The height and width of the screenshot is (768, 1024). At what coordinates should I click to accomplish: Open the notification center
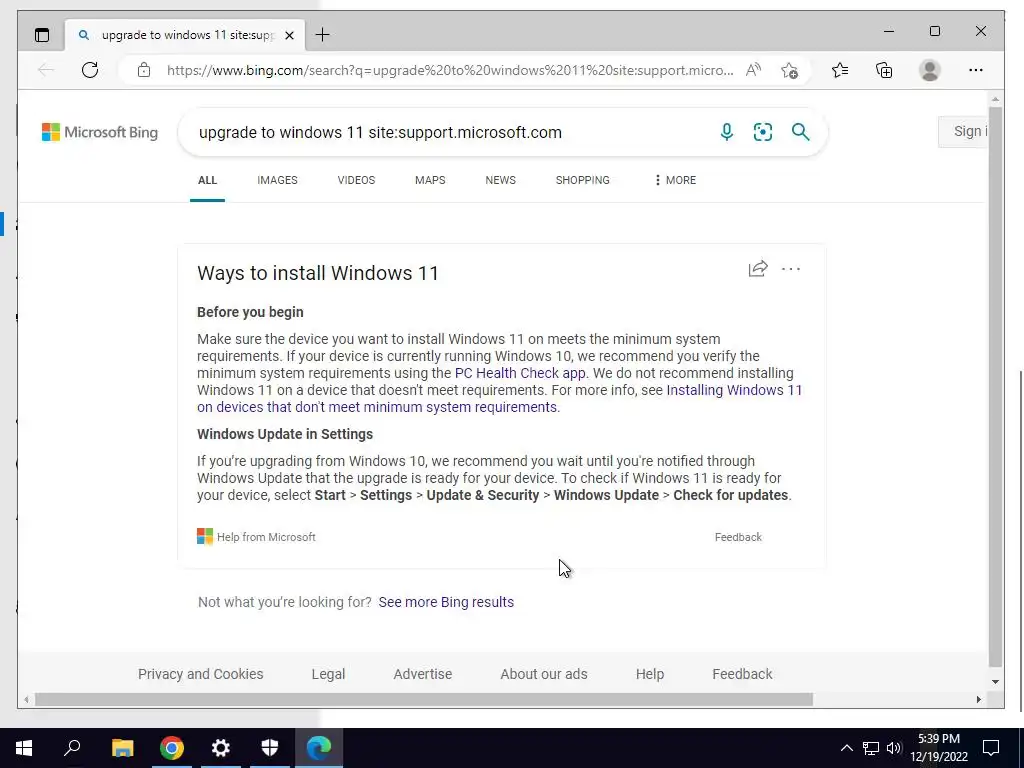coord(991,748)
